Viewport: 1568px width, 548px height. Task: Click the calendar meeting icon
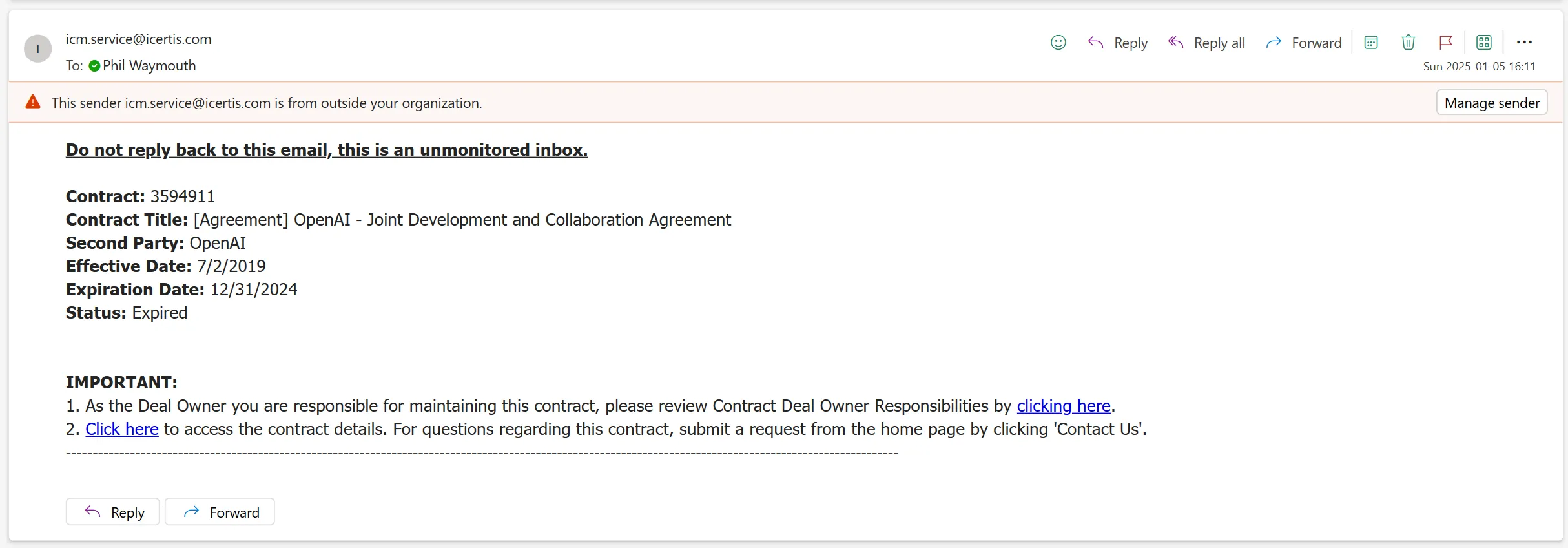coord(1371,43)
